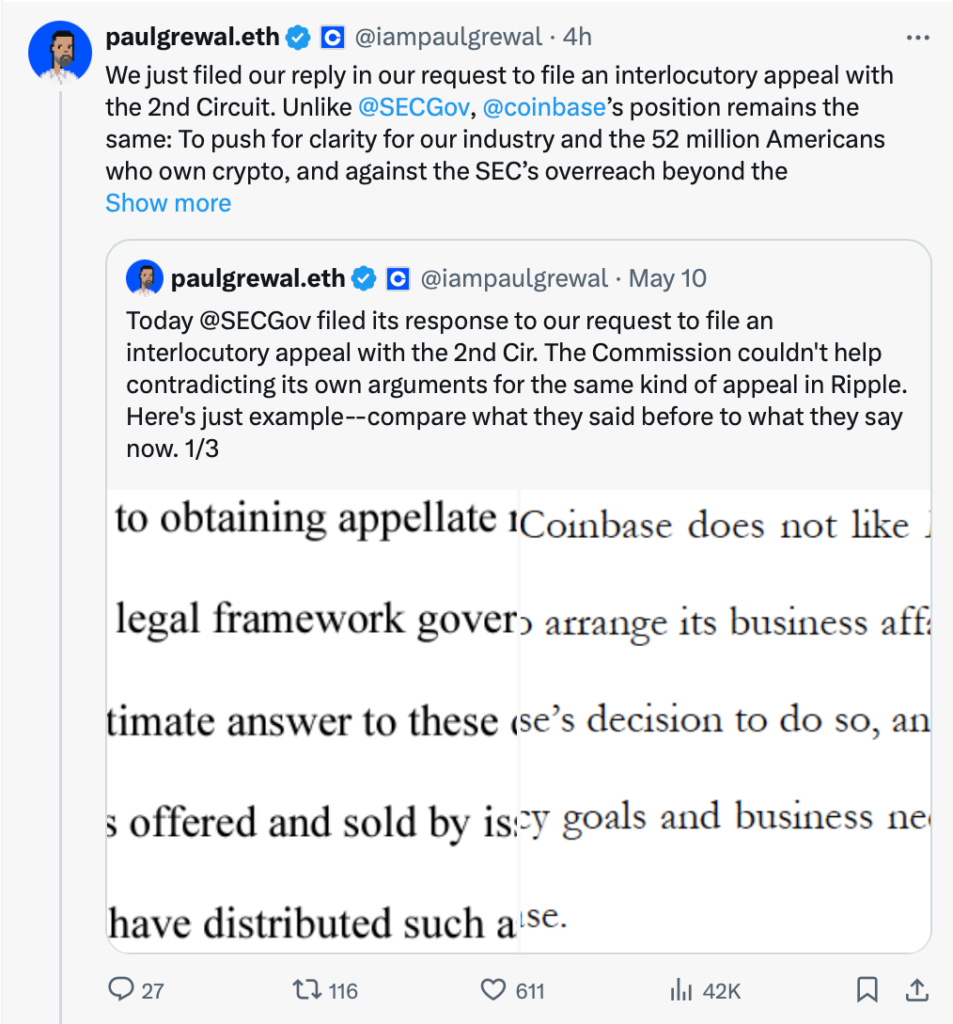
Task: Open right document image mentioning Coinbase
Action: (x=724, y=720)
